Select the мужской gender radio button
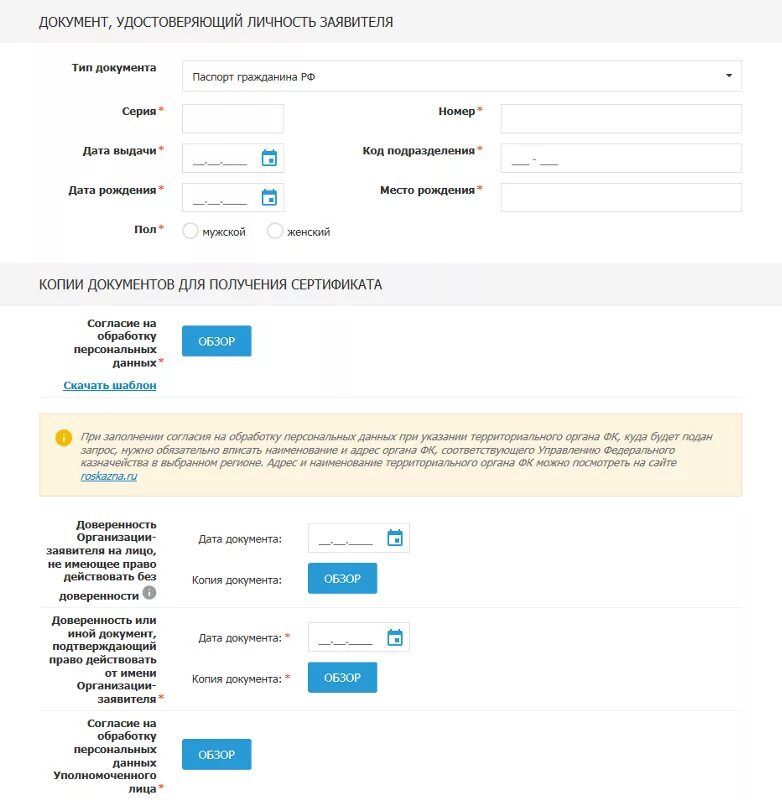This screenshot has width=782, height=800. [190, 231]
